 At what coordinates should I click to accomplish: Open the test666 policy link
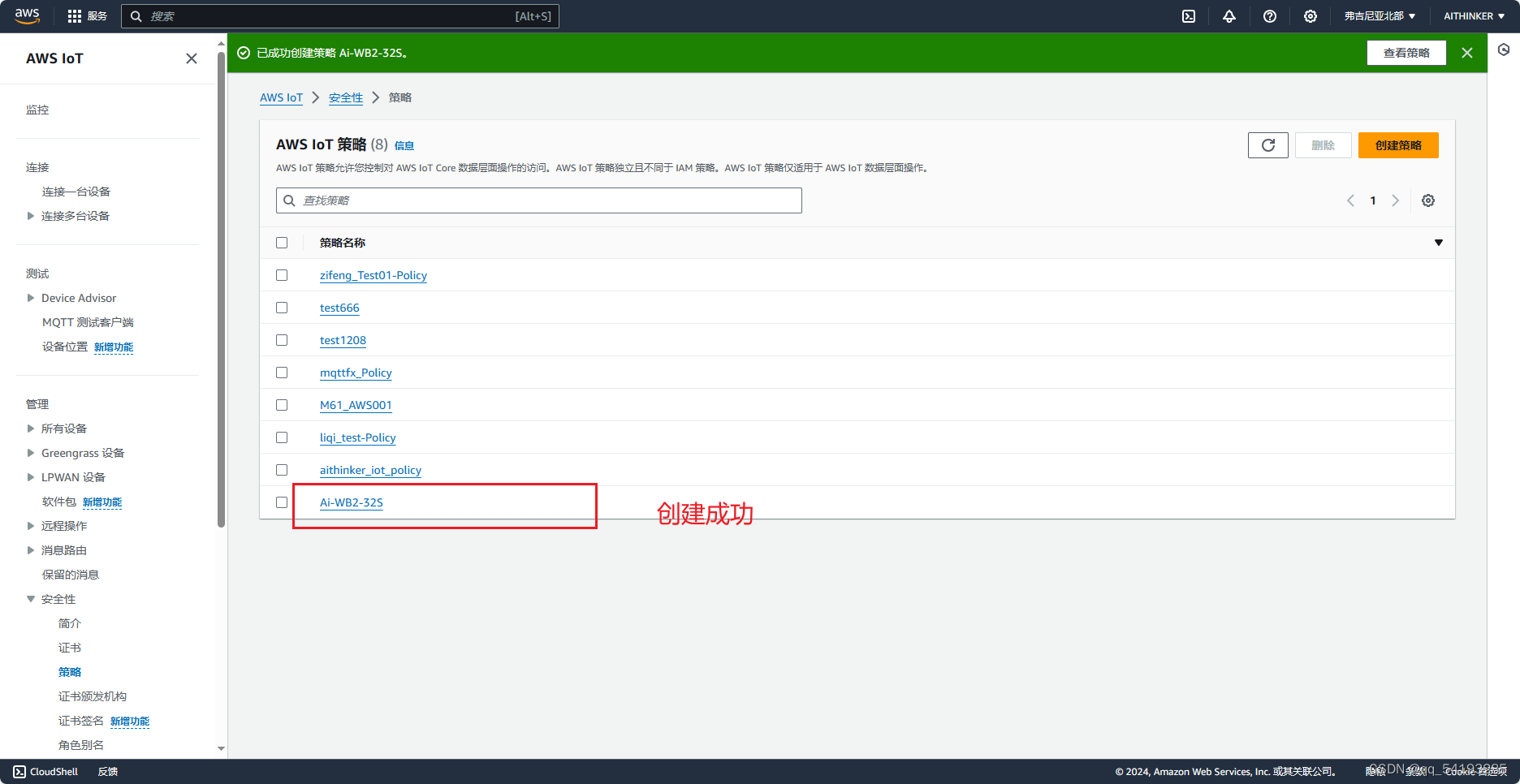339,308
